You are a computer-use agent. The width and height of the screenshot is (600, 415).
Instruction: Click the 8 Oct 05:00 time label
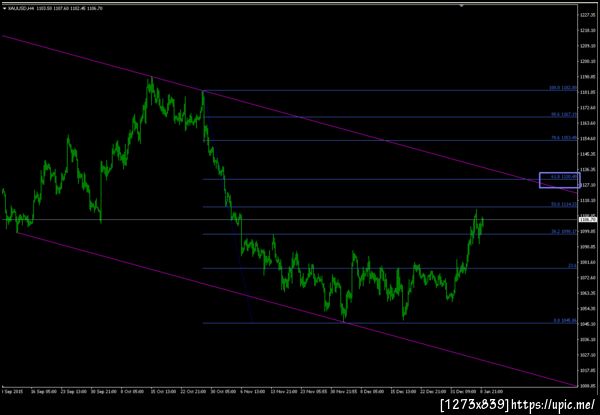tap(132, 392)
